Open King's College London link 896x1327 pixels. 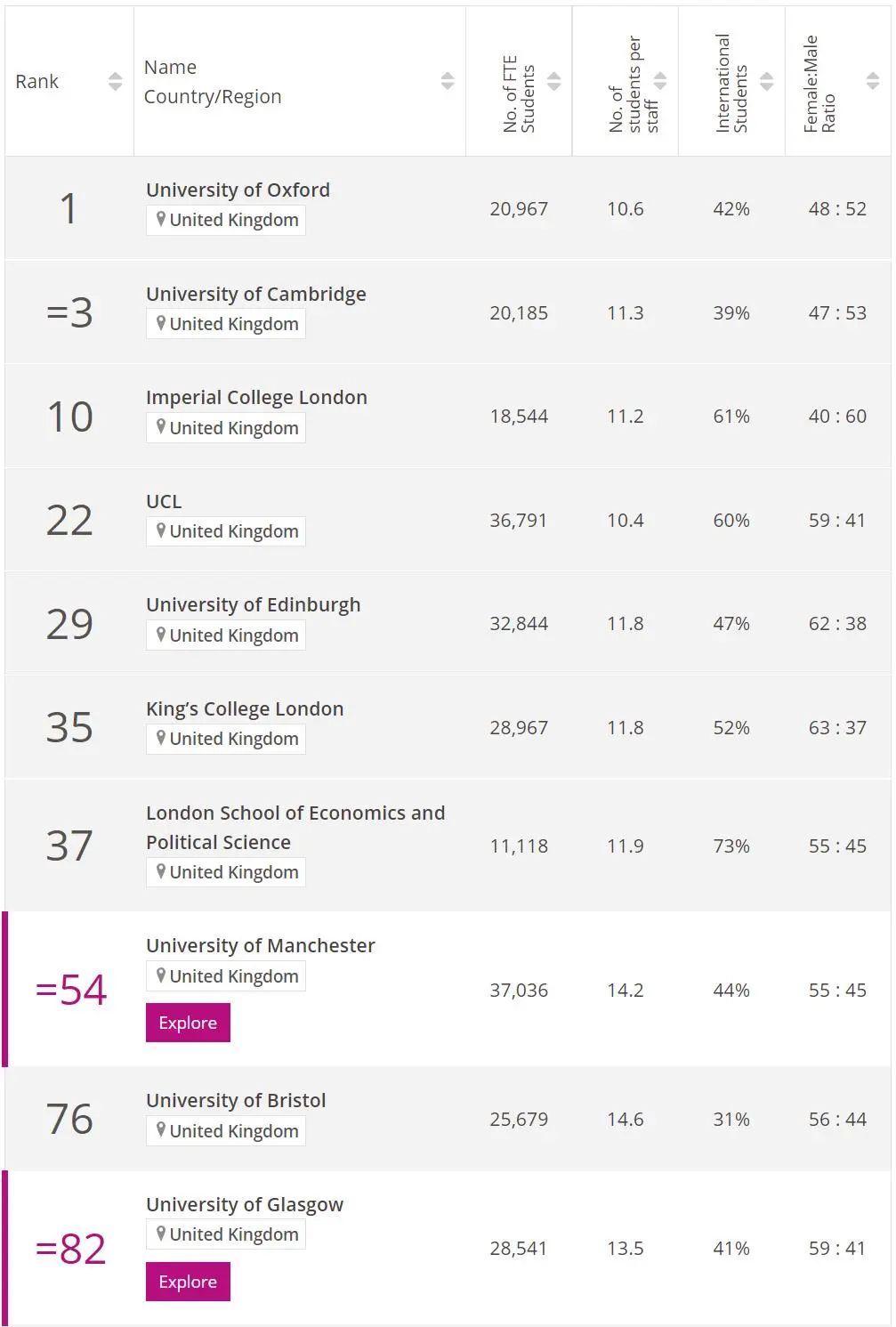pyautogui.click(x=245, y=708)
